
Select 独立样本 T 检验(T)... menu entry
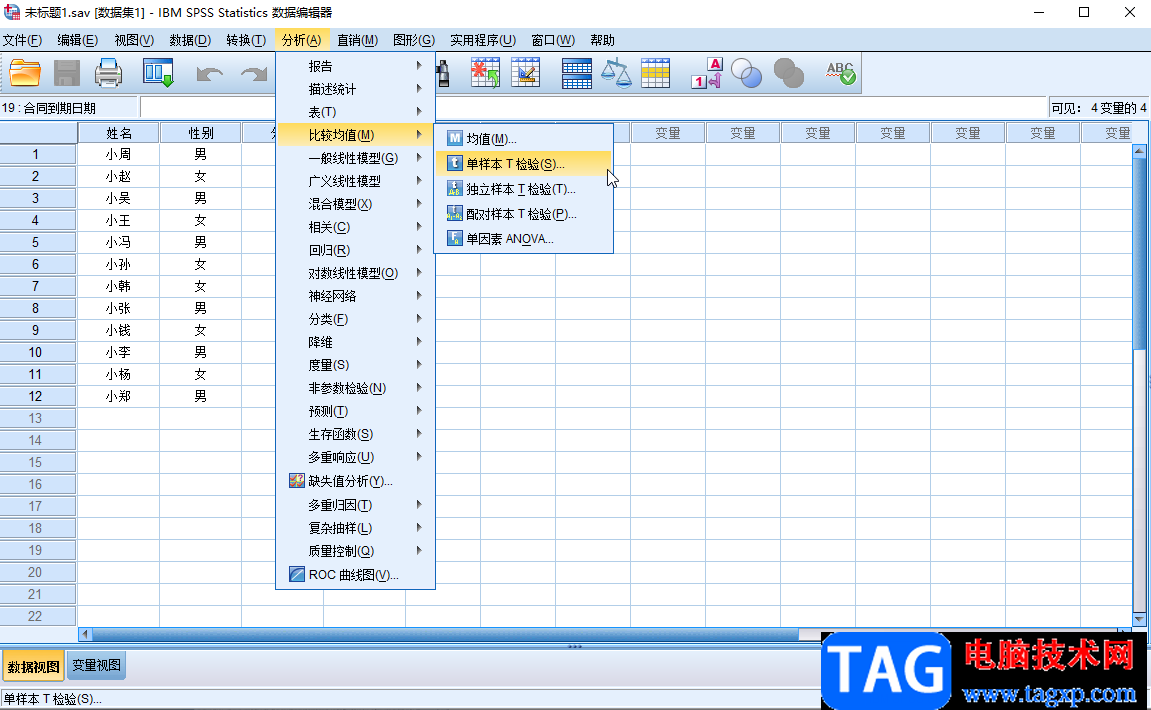(x=523, y=189)
